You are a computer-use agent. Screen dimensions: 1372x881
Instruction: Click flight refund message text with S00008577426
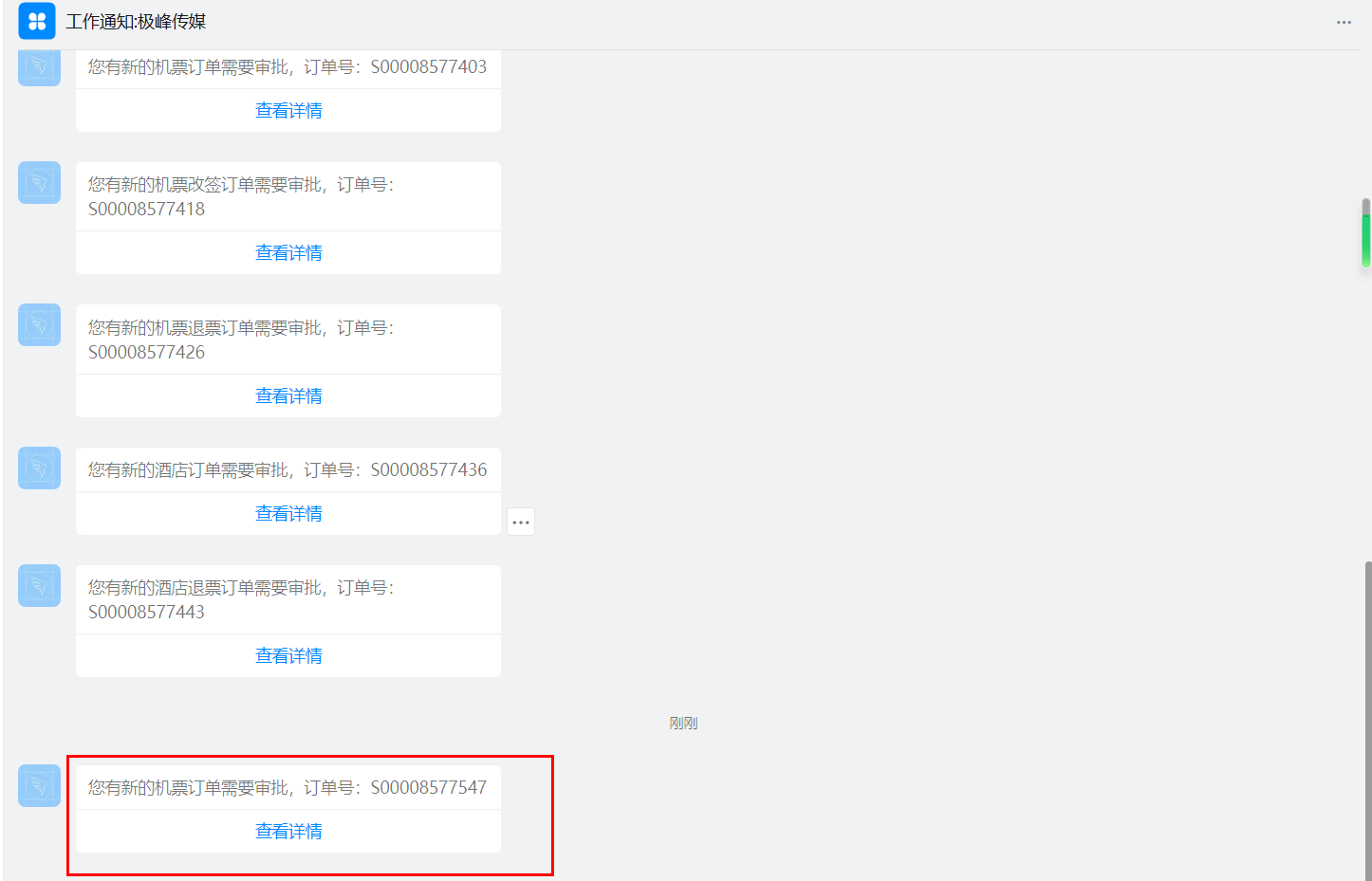point(241,340)
